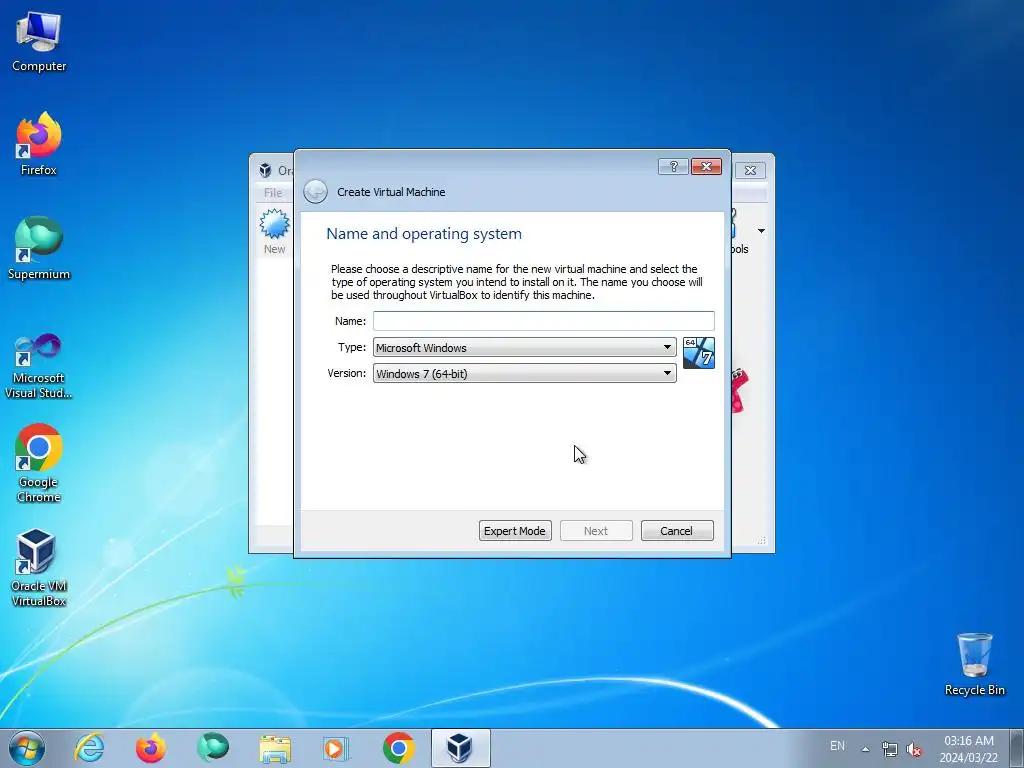
Task: Launch Google Chrome from the taskbar
Action: point(398,748)
